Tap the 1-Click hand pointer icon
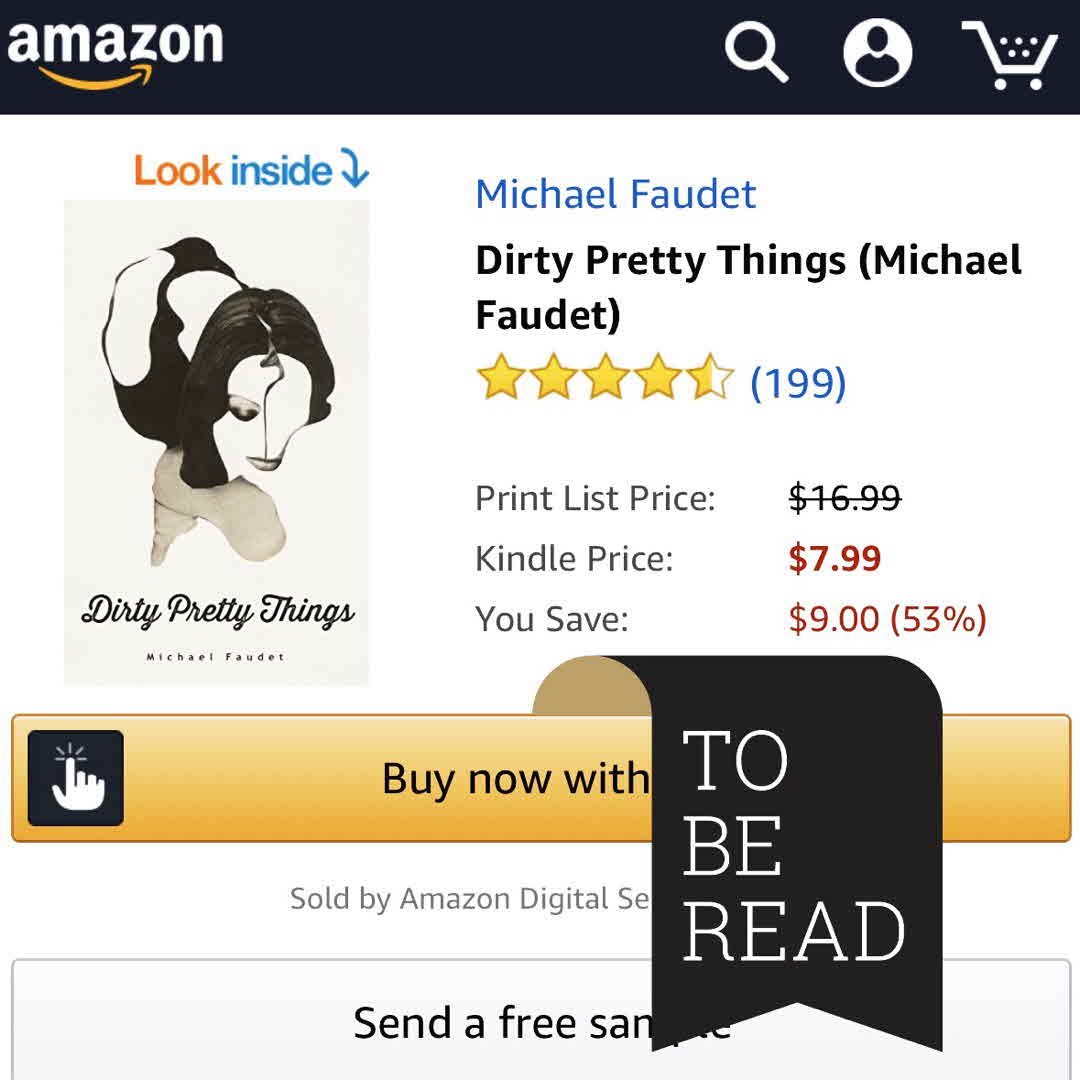The height and width of the screenshot is (1080, 1080). pyautogui.click(x=76, y=778)
